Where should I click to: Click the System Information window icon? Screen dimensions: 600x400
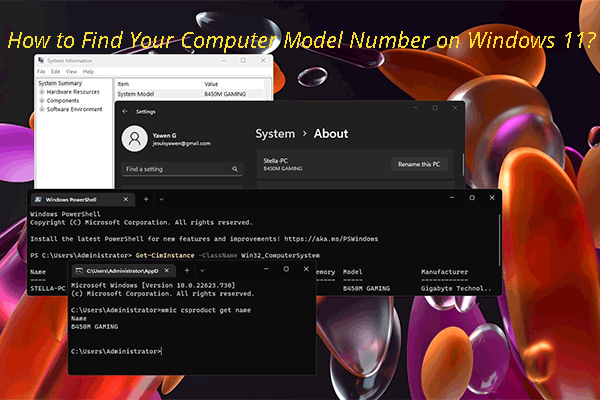[x=41, y=60]
